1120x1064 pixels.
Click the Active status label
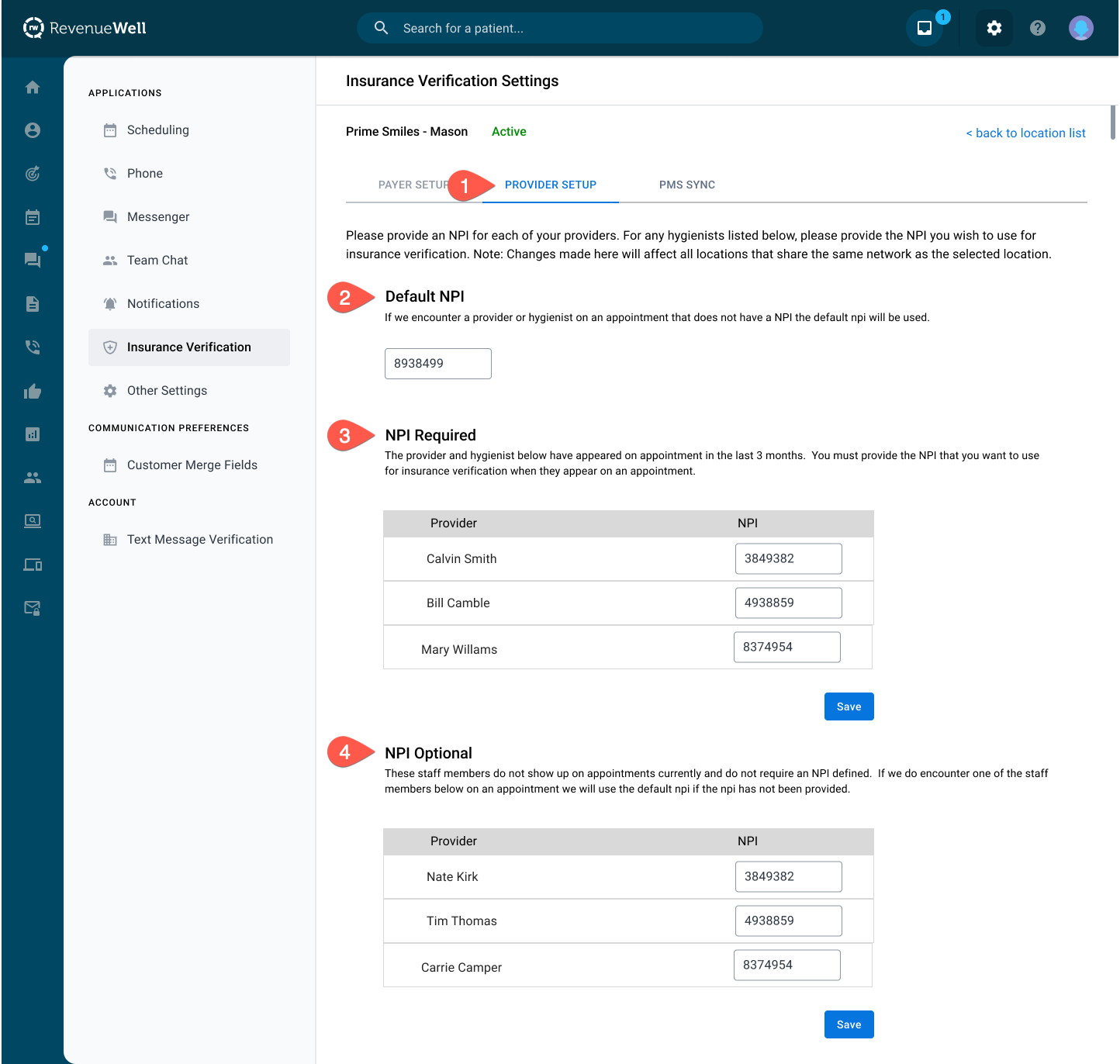pyautogui.click(x=509, y=132)
